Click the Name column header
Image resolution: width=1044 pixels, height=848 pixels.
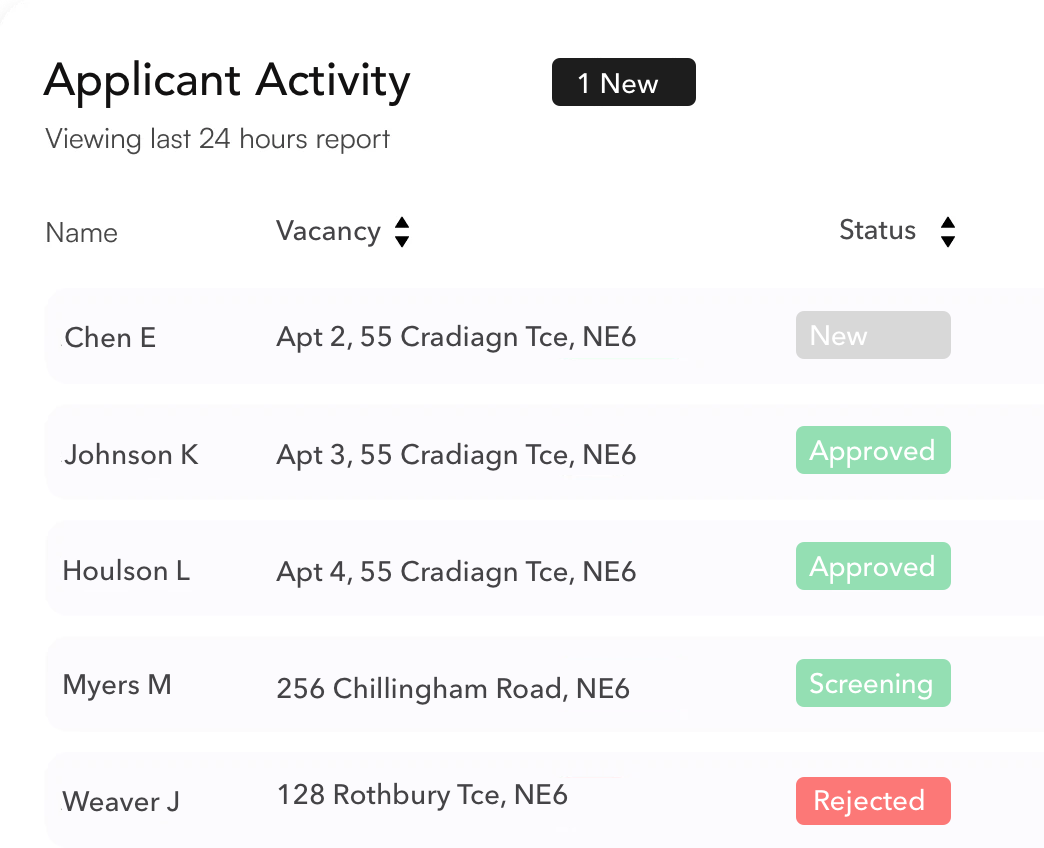click(x=81, y=233)
